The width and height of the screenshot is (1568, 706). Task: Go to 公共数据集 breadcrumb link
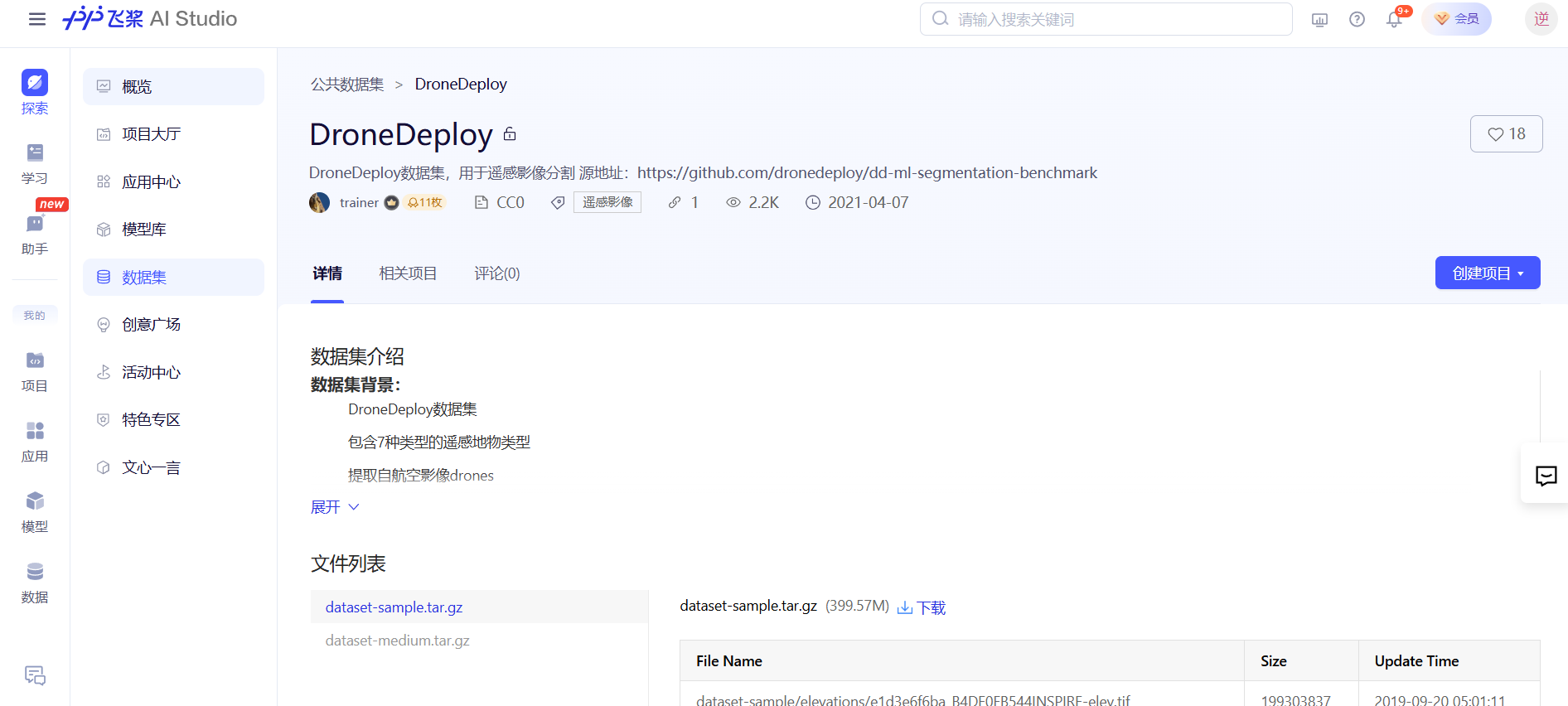[347, 85]
